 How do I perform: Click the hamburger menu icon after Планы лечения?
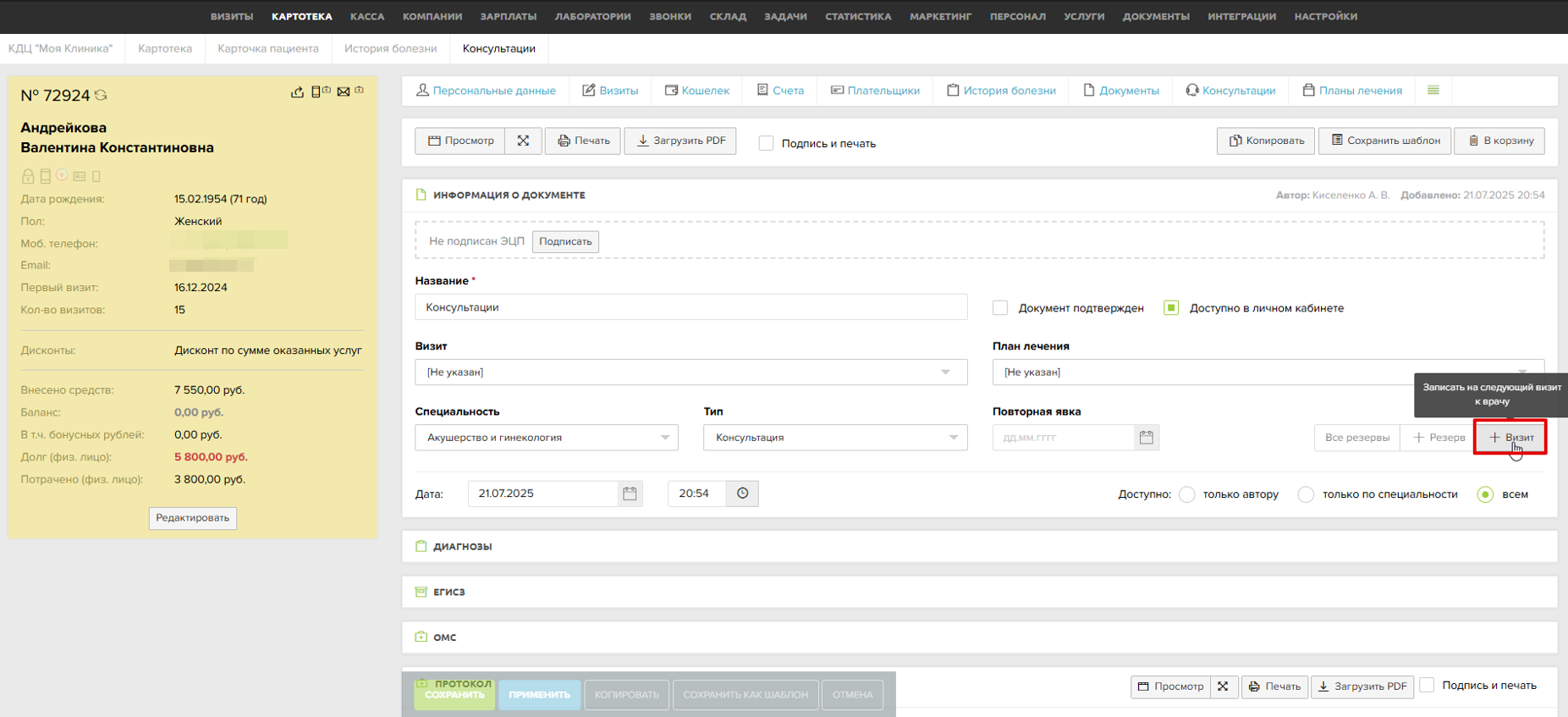(x=1433, y=90)
